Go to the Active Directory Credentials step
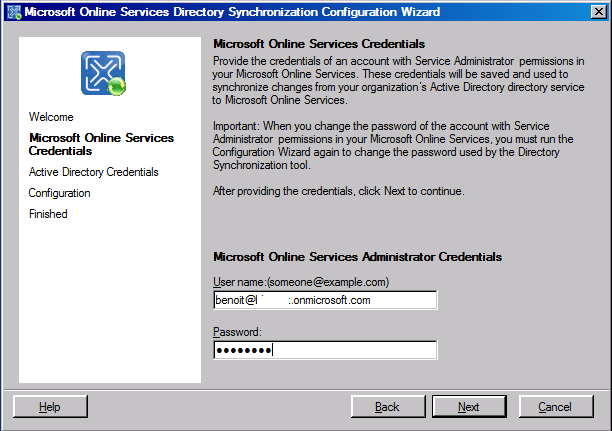This screenshot has width=612, height=431. pos(94,172)
